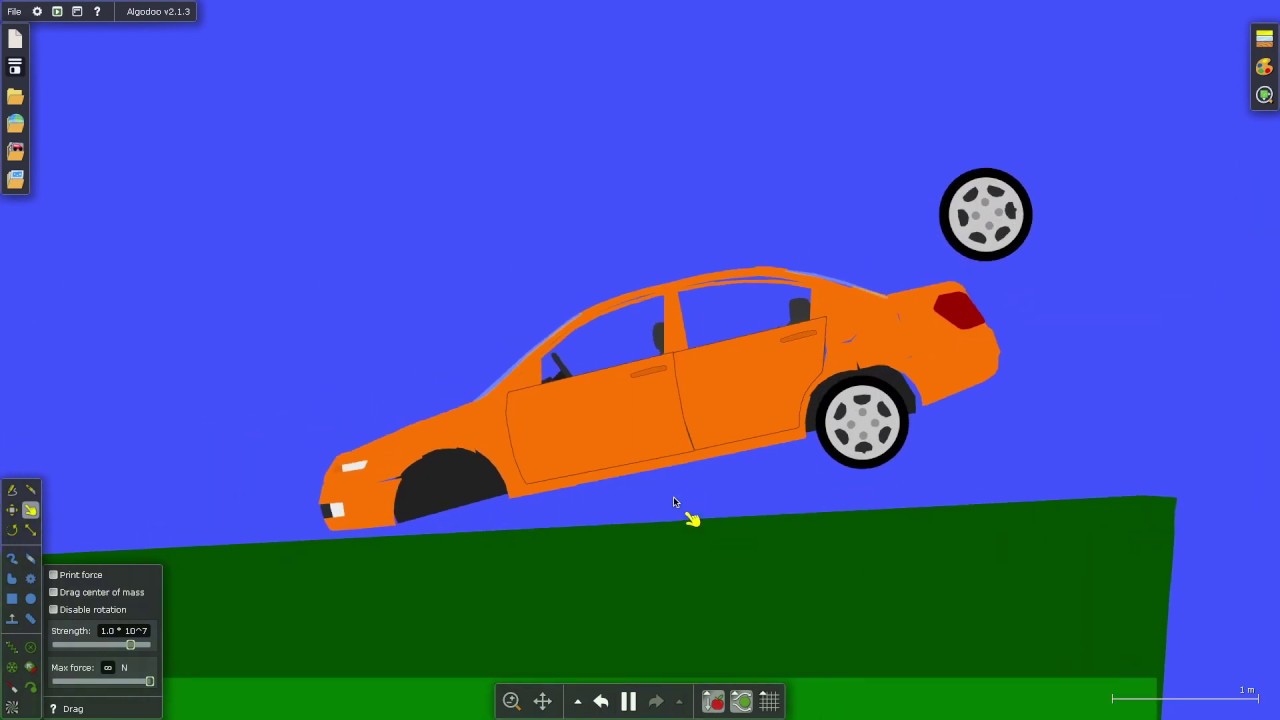Enable Drag center of mass checkbox

(54, 592)
